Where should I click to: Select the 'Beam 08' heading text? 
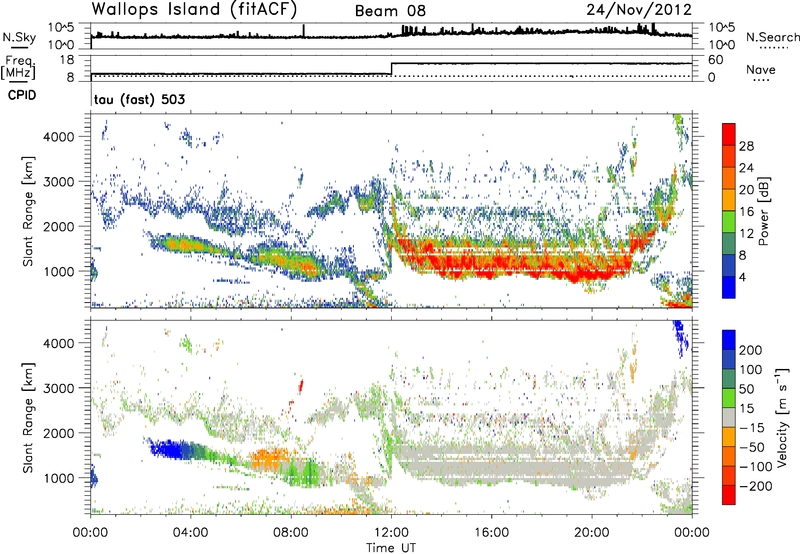click(390, 11)
